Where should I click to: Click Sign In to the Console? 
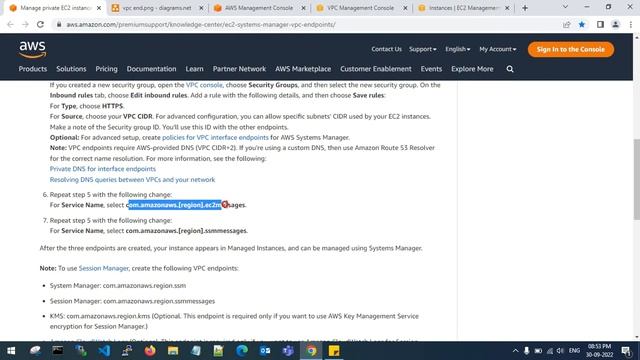[x=571, y=49]
